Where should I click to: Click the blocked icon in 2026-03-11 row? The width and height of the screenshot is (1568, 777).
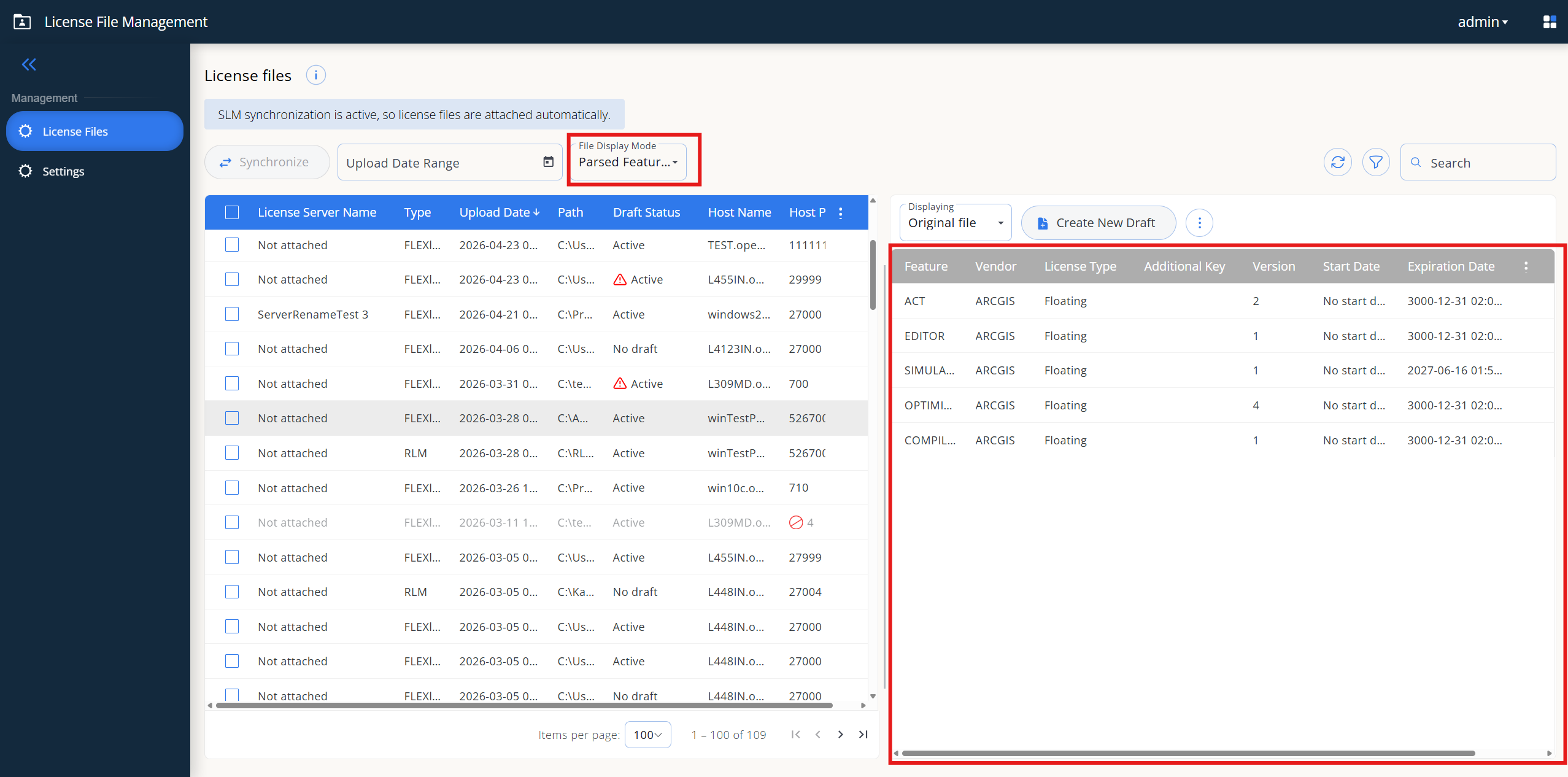tap(795, 523)
